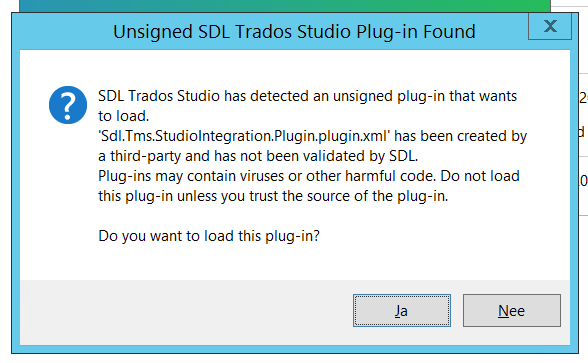Click the gray footer area left of Ja
Screen dimensions: 588x363
coord(184,311)
